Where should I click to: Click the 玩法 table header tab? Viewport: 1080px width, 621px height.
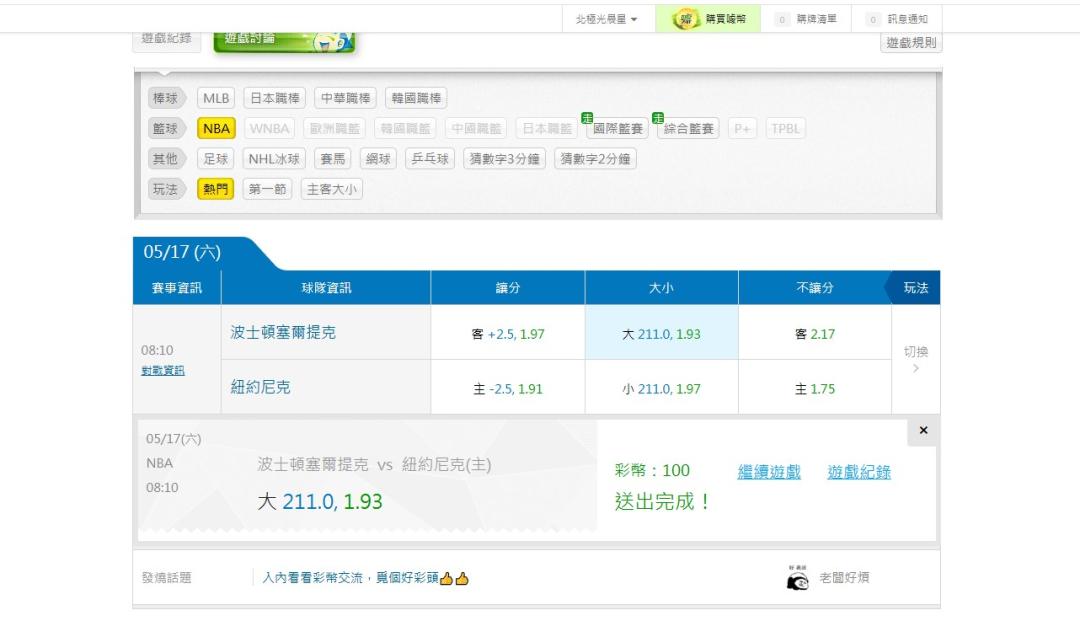coord(915,288)
